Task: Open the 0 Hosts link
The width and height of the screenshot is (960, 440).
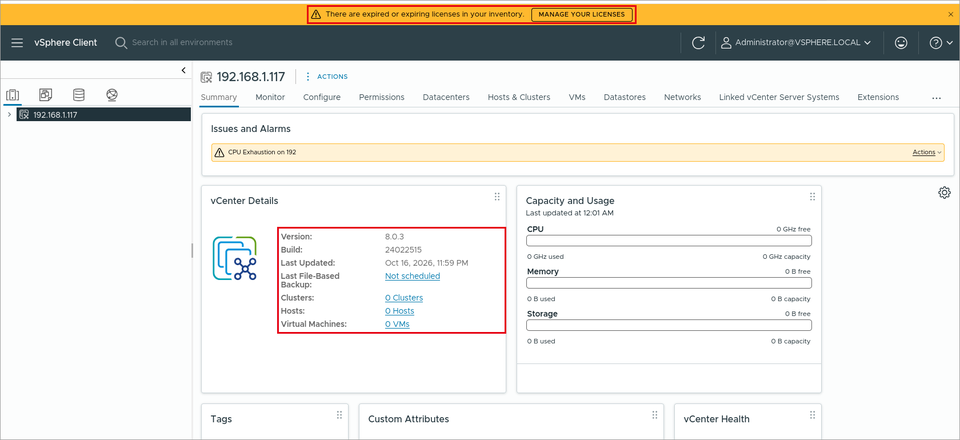Action: pos(400,311)
